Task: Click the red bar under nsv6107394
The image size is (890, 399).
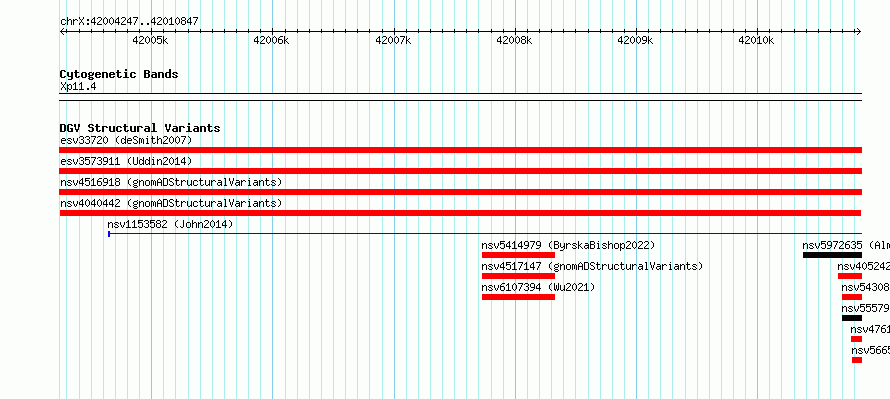Action: [x=518, y=297]
